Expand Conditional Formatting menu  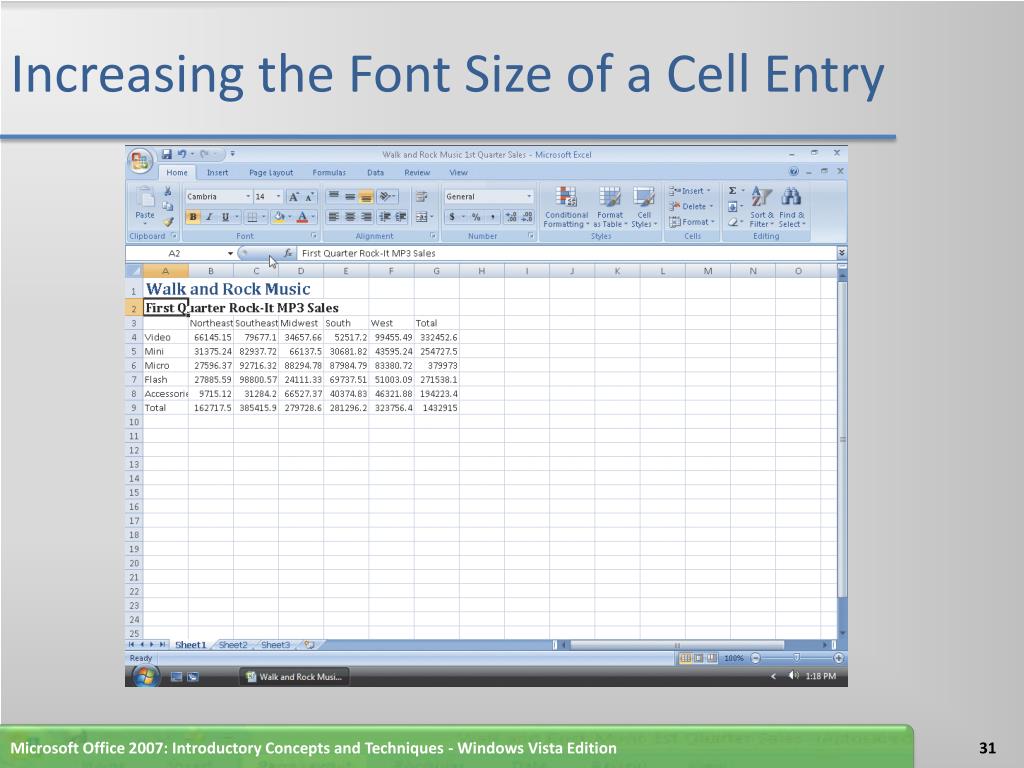[x=566, y=208]
